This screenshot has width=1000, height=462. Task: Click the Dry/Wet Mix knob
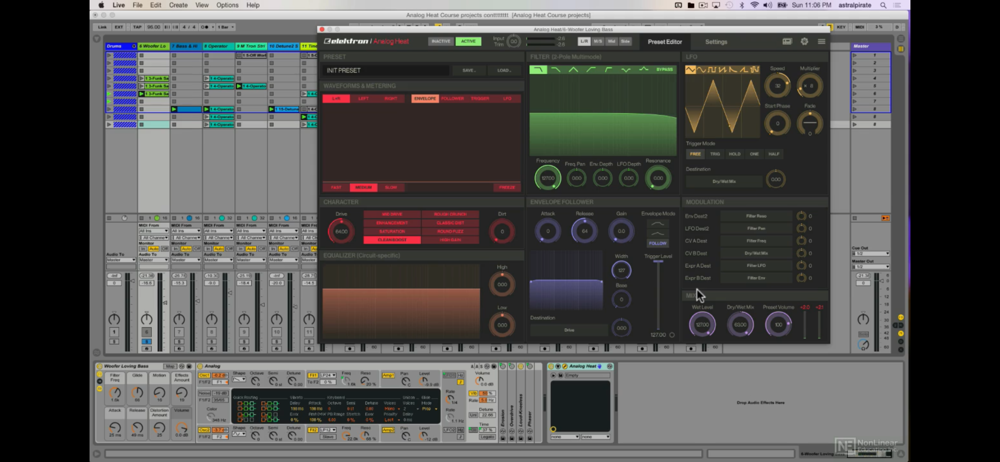click(x=740, y=325)
